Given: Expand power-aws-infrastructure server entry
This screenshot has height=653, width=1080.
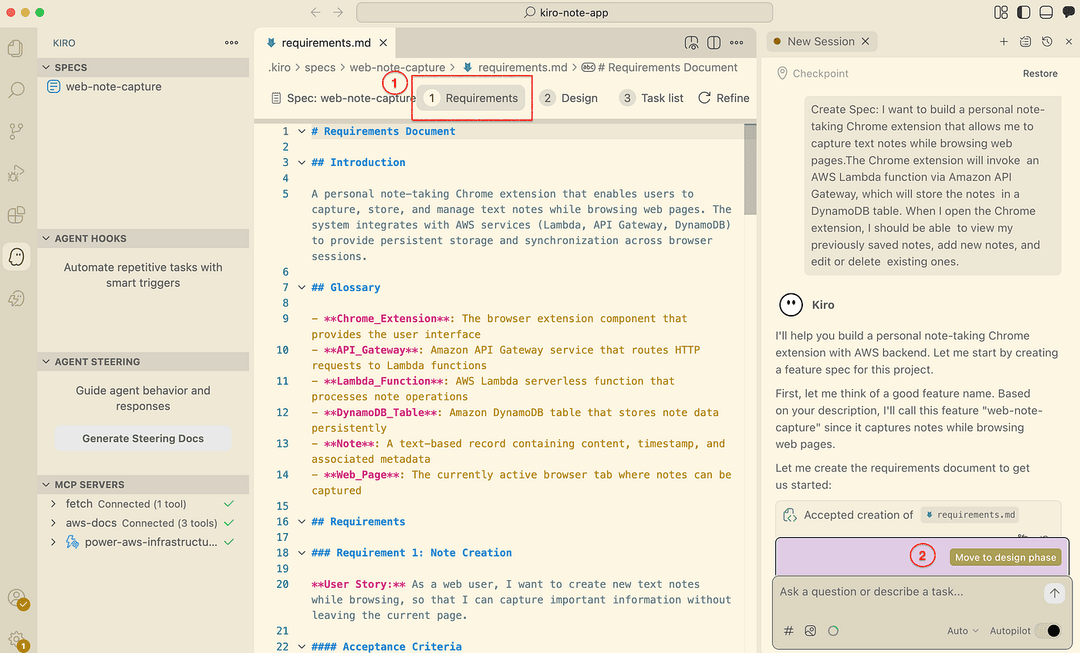Looking at the screenshot, I should click(53, 542).
